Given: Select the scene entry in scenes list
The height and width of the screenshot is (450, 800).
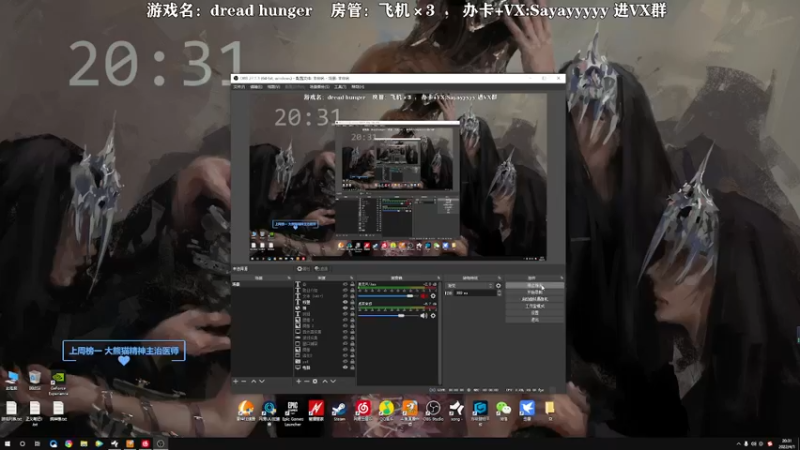Looking at the screenshot, I should click(x=262, y=284).
